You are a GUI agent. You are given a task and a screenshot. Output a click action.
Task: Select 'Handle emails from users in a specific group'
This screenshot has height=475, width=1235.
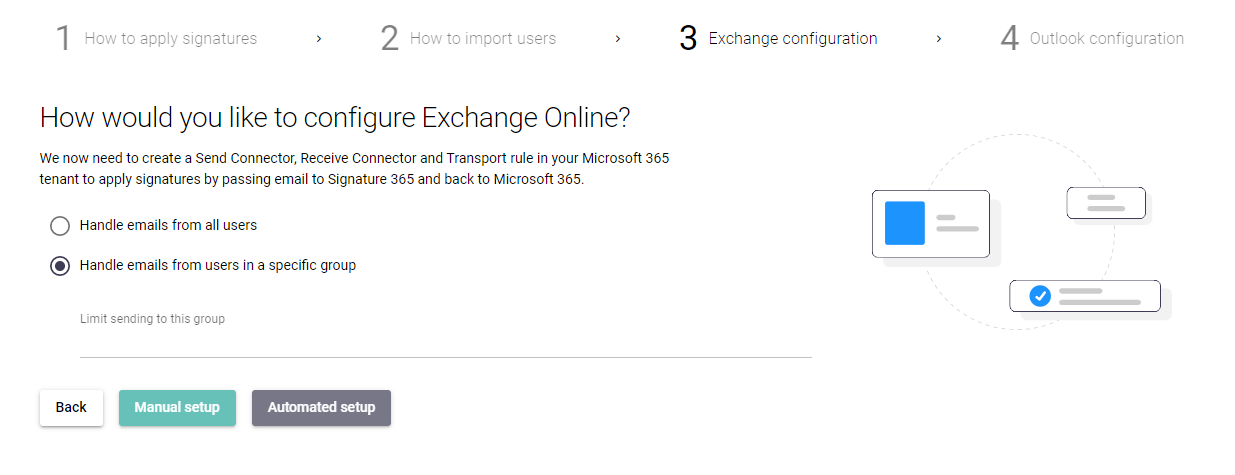tap(60, 266)
